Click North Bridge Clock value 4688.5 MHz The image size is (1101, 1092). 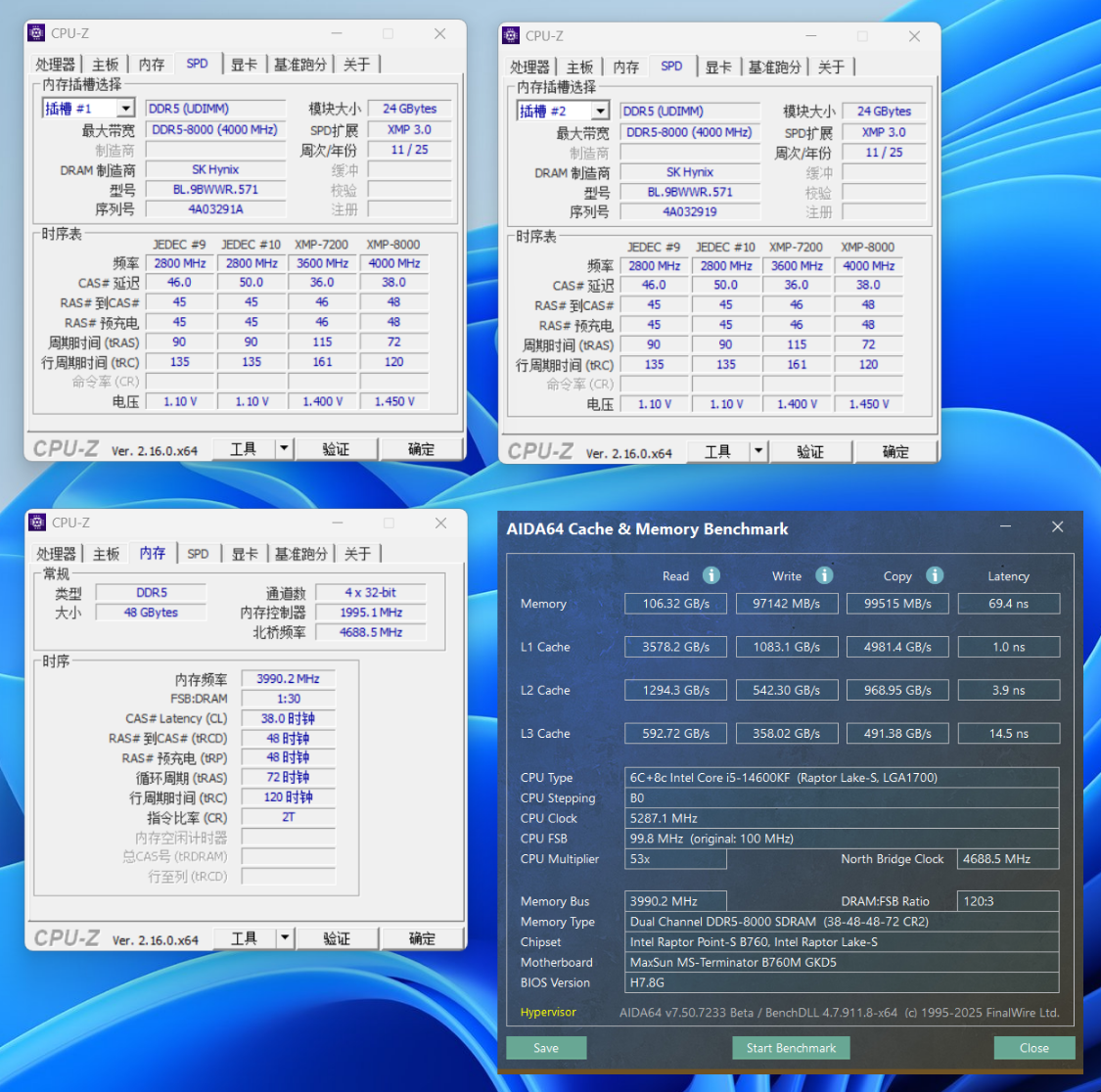(1008, 859)
